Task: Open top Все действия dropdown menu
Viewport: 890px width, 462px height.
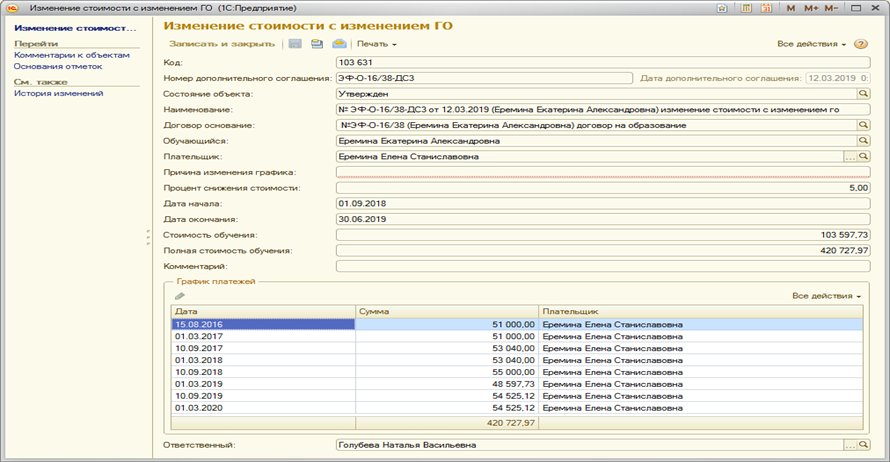Action: click(811, 45)
